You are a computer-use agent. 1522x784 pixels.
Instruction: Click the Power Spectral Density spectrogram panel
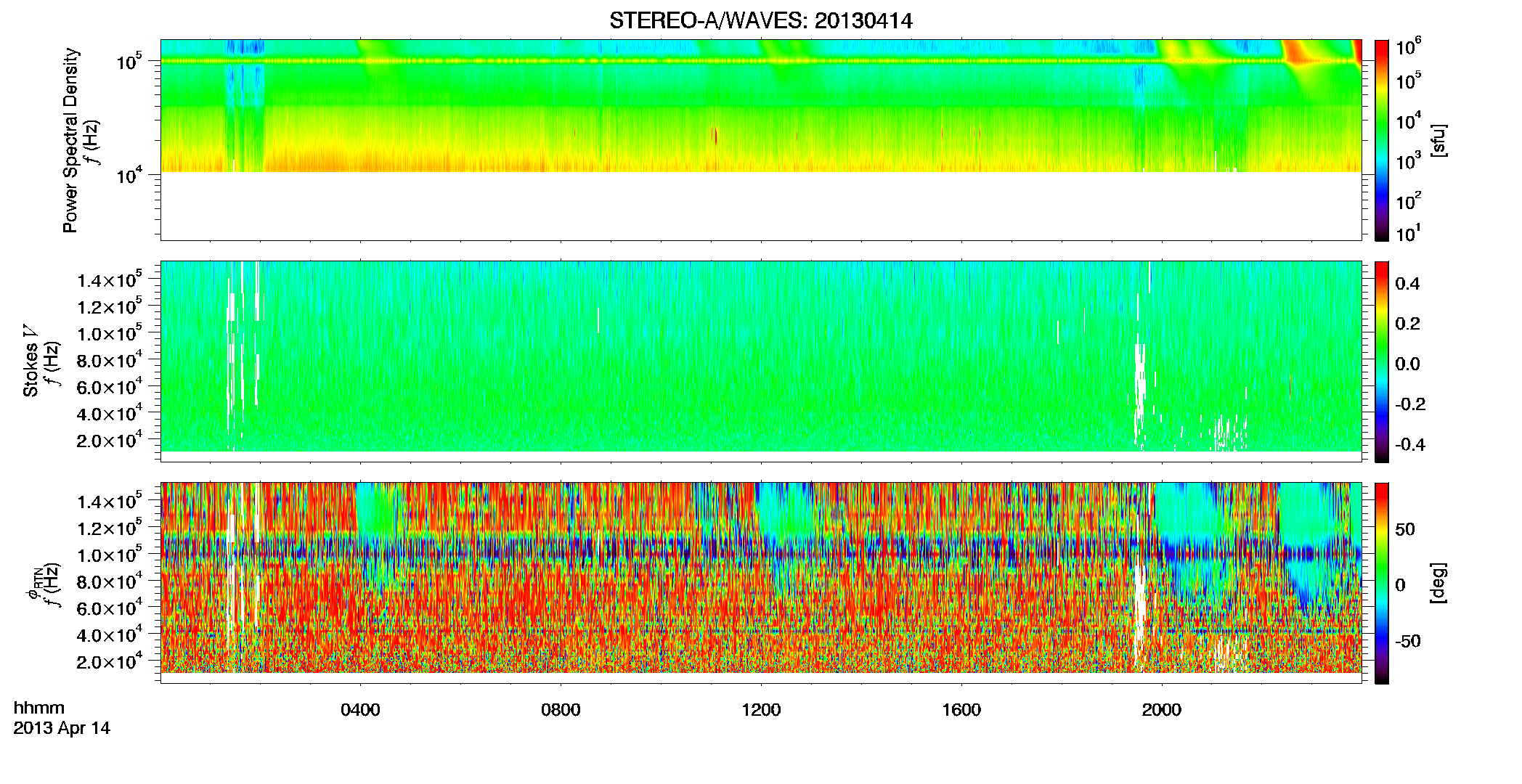pyautogui.click(x=761, y=140)
